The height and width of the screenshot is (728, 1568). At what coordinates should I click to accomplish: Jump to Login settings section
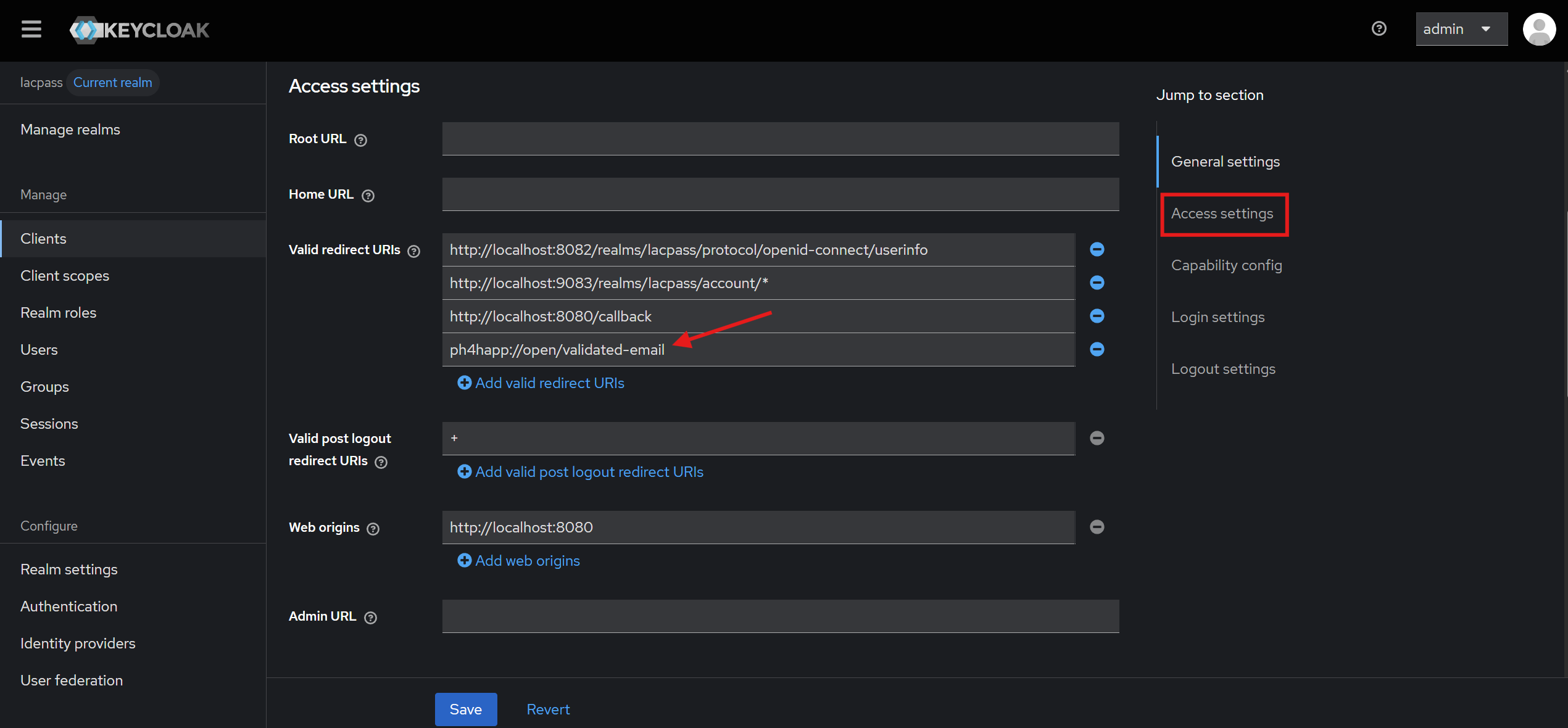tap(1218, 317)
